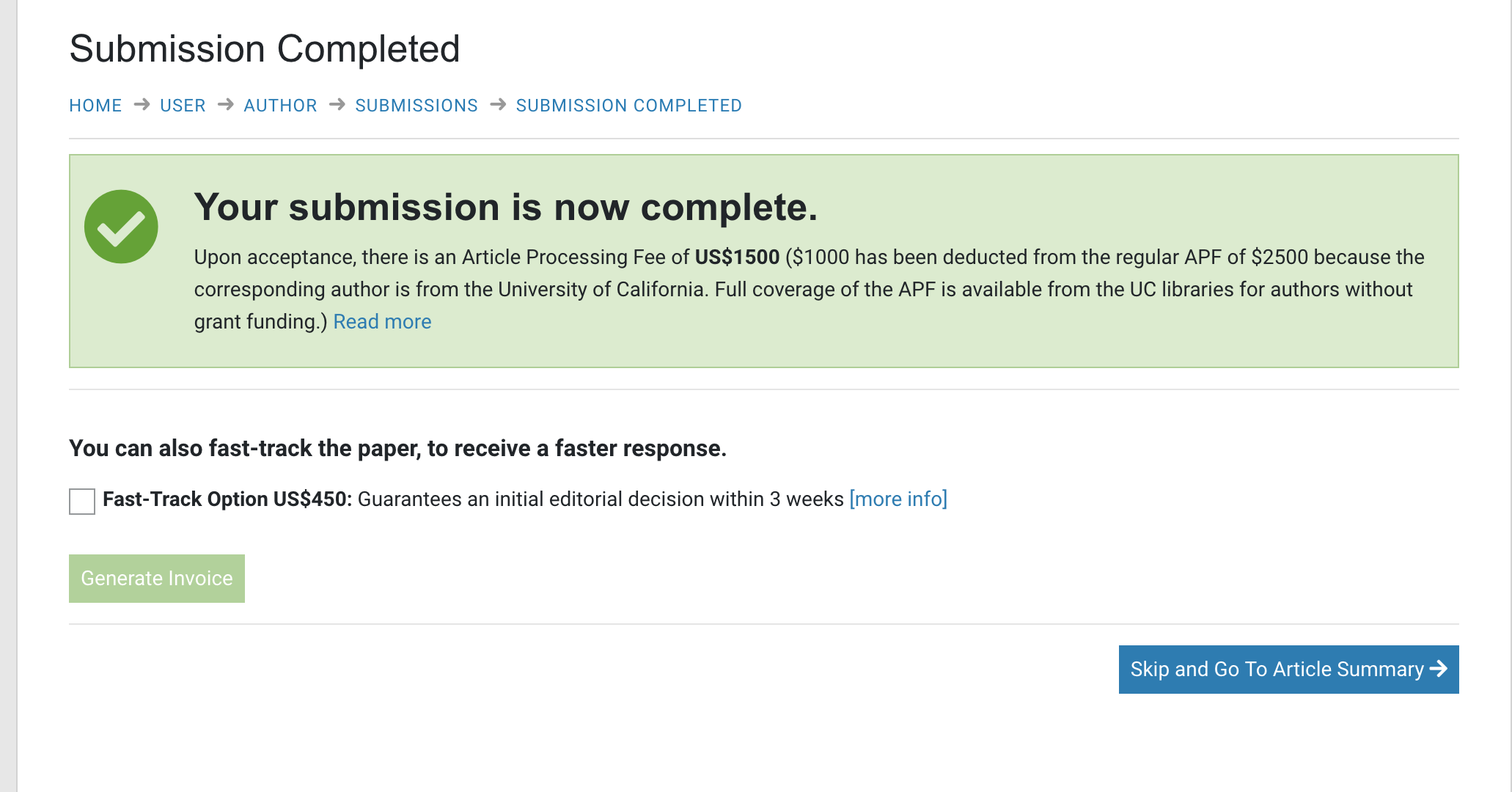Screen dimensions: 1512x792
Task: Click the bold US$1500 fee amount
Action: [737, 257]
